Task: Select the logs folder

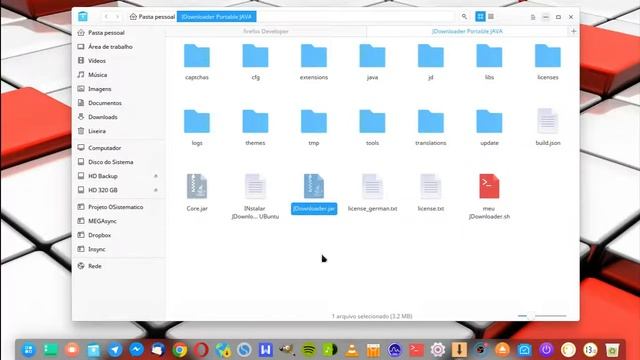Action: (x=197, y=122)
